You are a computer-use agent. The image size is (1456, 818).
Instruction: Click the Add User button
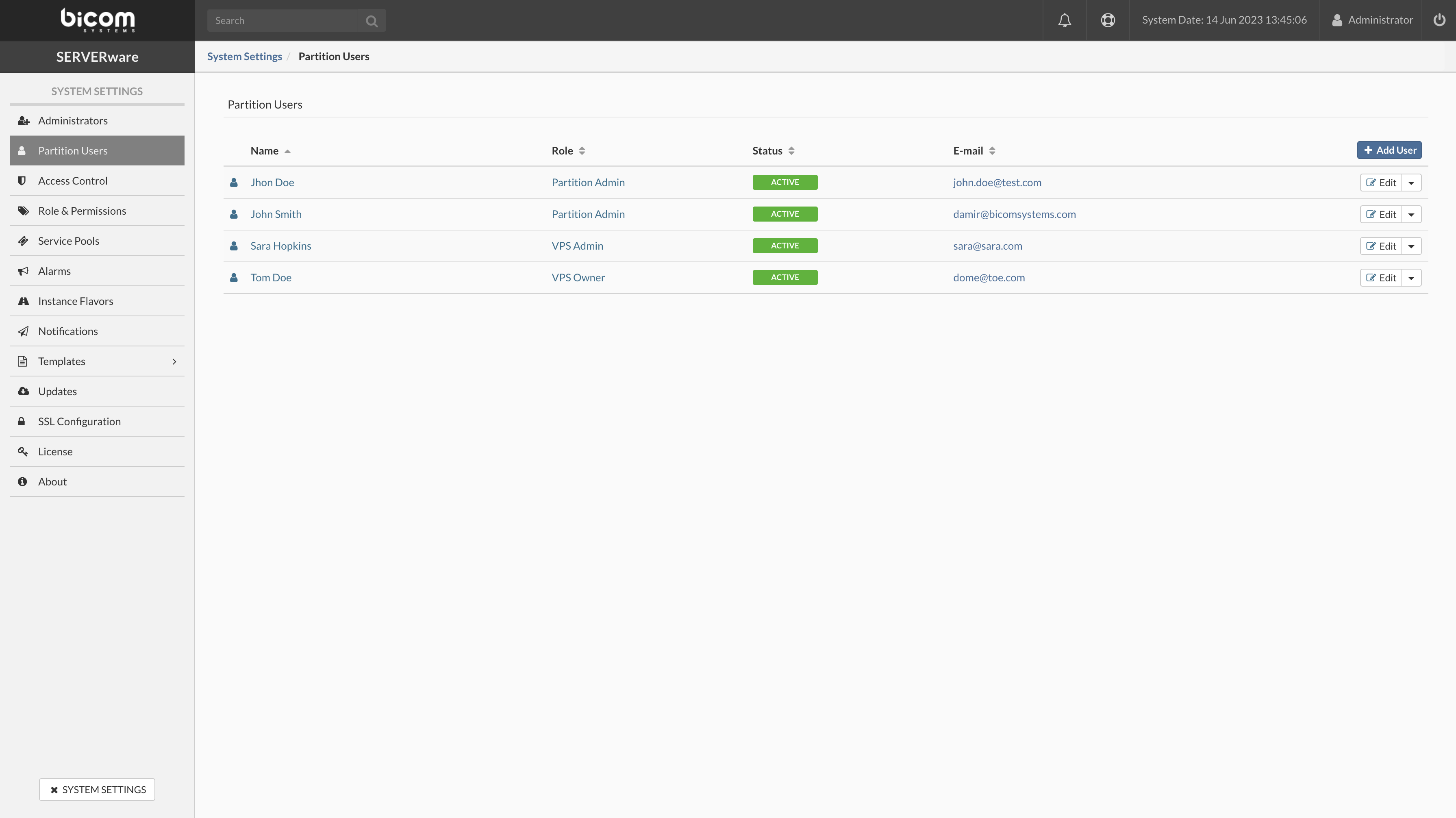[x=1389, y=150]
